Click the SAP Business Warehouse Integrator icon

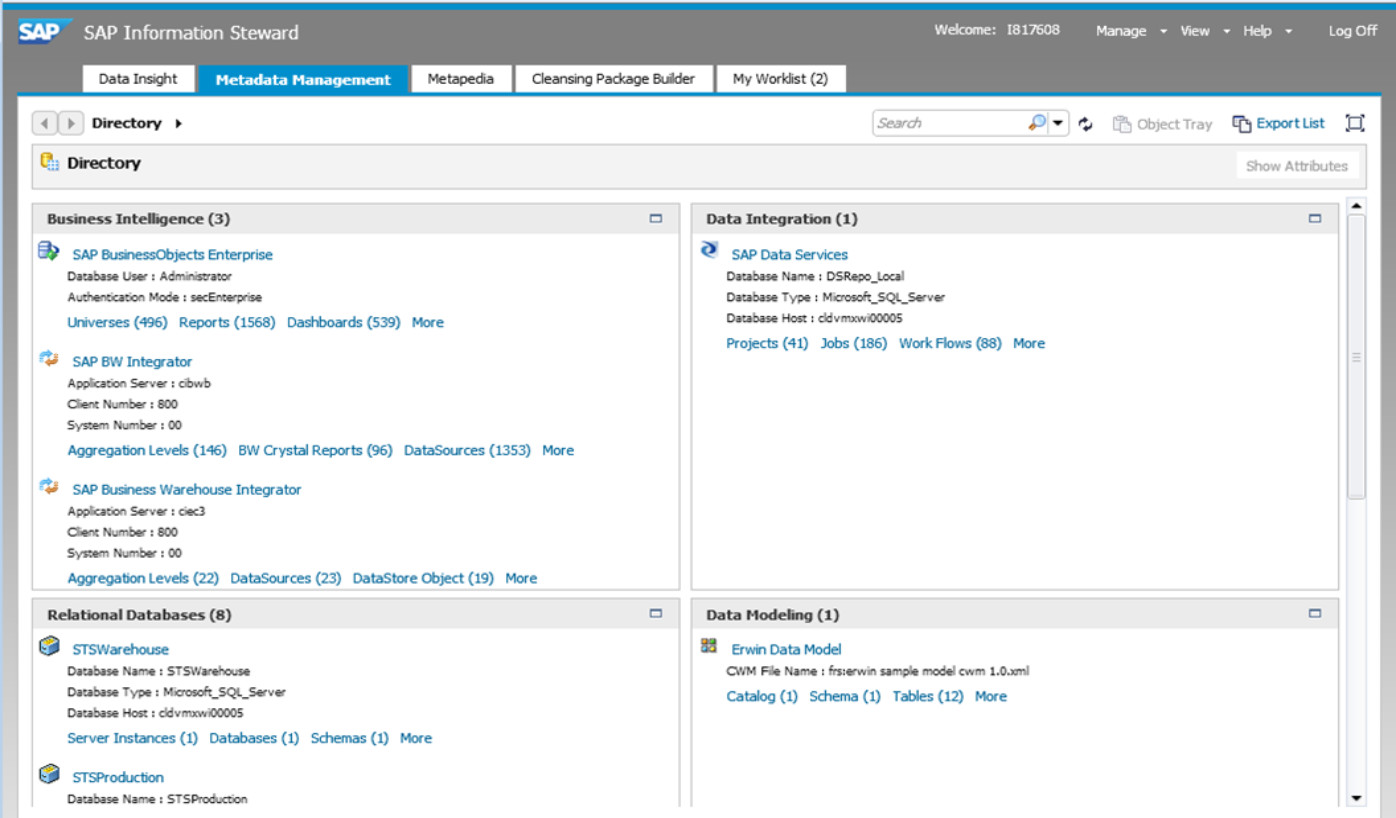tap(49, 486)
